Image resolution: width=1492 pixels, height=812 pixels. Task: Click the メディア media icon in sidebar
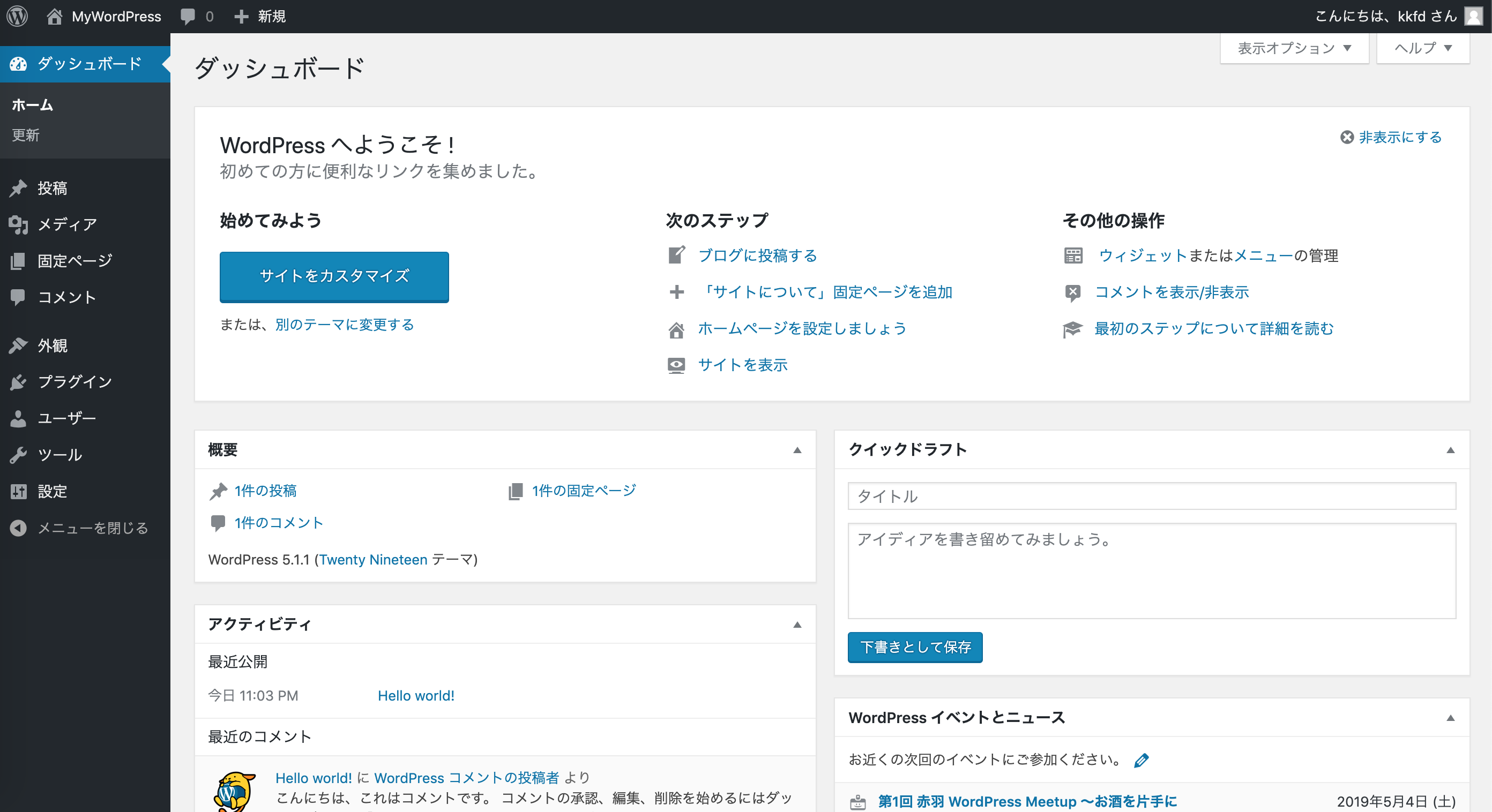coord(19,224)
